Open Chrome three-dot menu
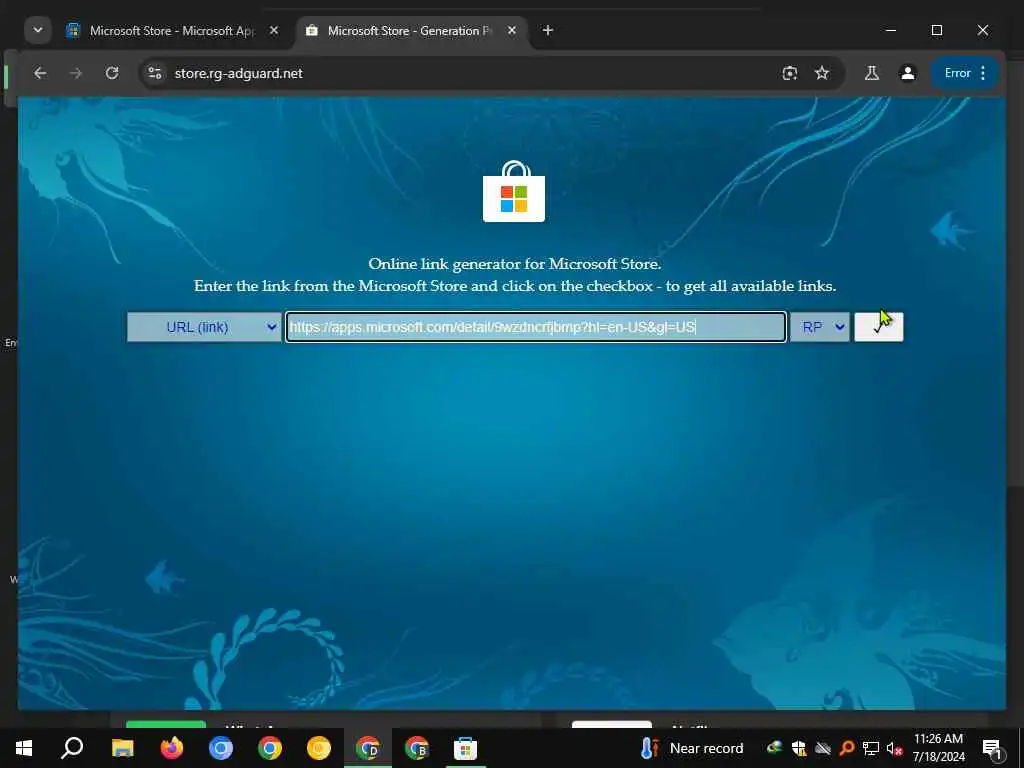 pyautogui.click(x=984, y=73)
